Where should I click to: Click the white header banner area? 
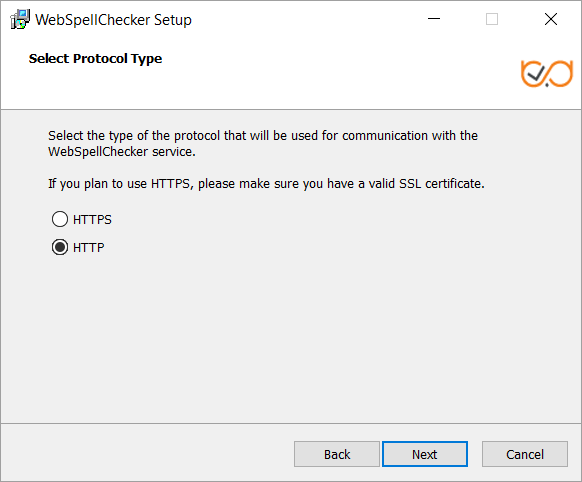[291, 73]
